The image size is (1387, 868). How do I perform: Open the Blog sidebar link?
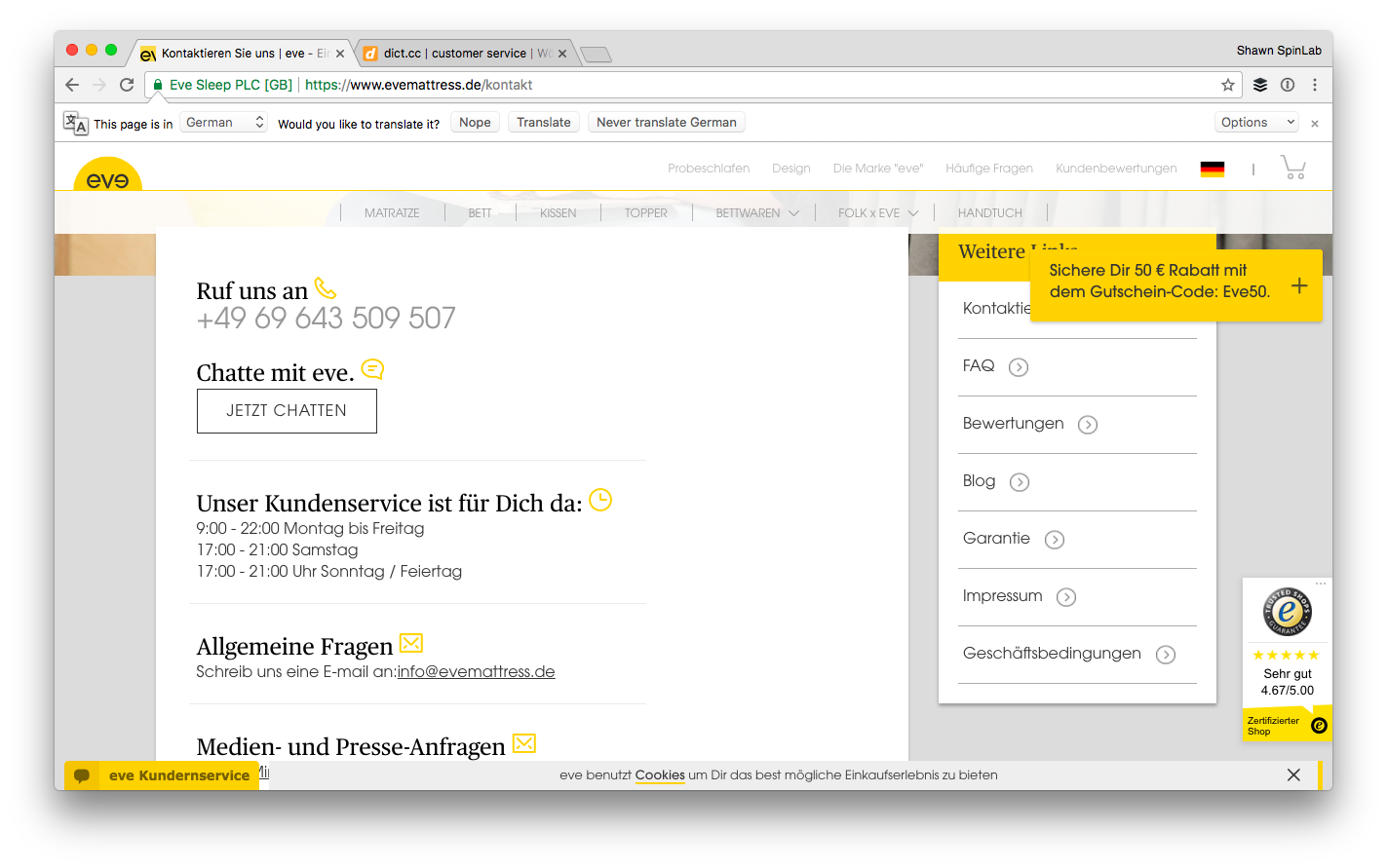[979, 481]
